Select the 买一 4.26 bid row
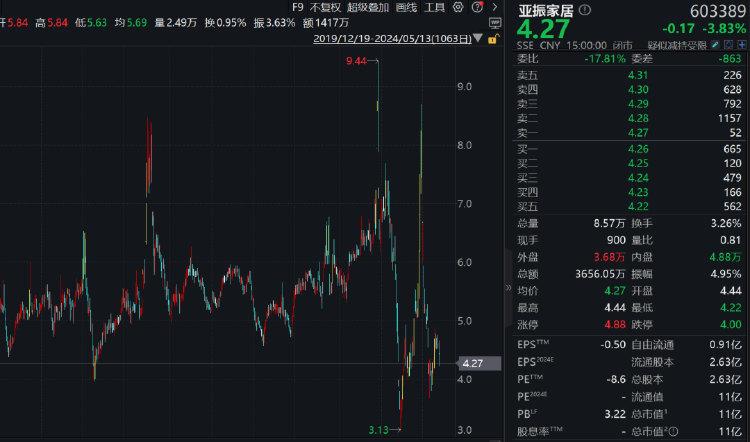750x442 pixels. pos(629,149)
